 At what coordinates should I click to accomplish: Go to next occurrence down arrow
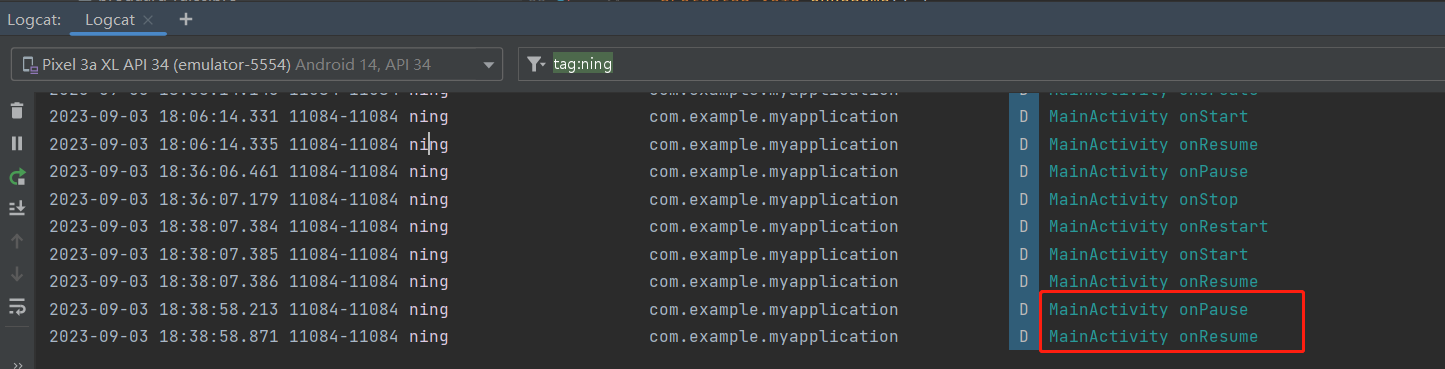pos(17,273)
